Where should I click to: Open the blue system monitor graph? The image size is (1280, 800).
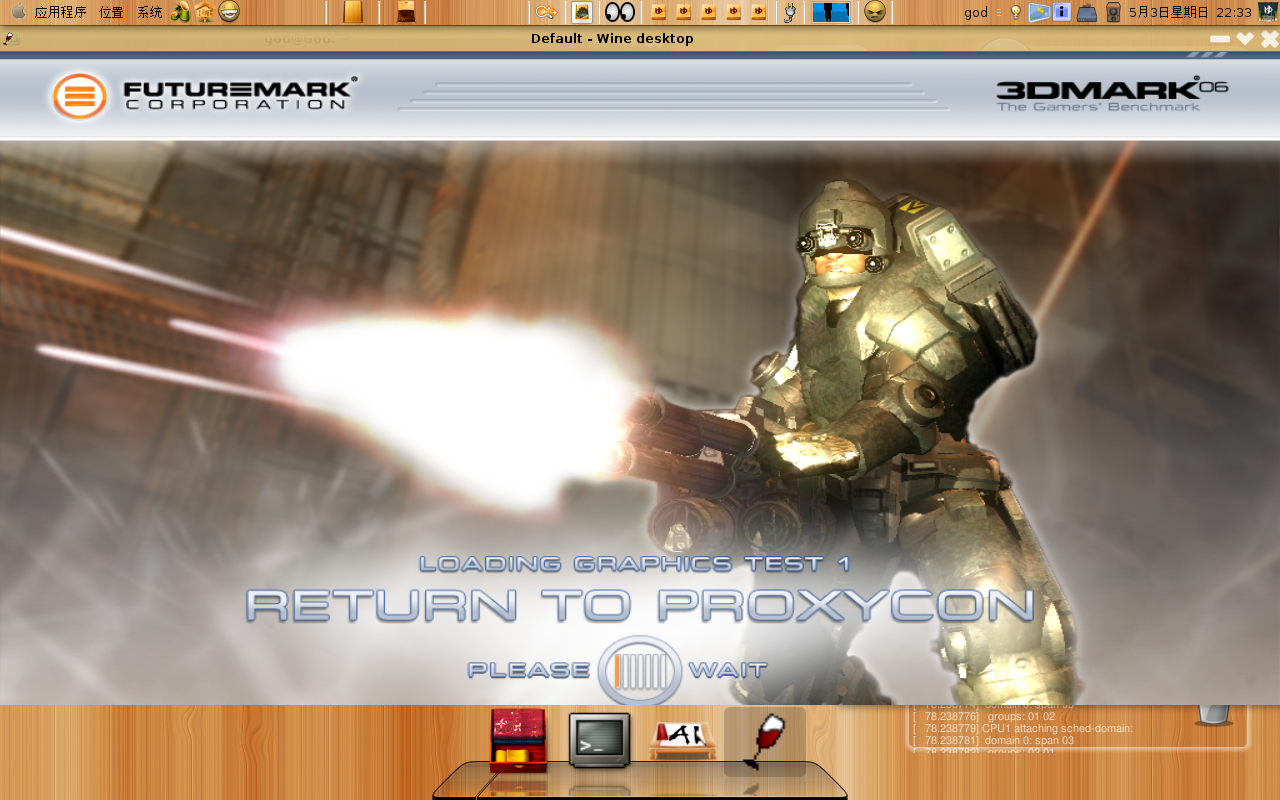831,12
